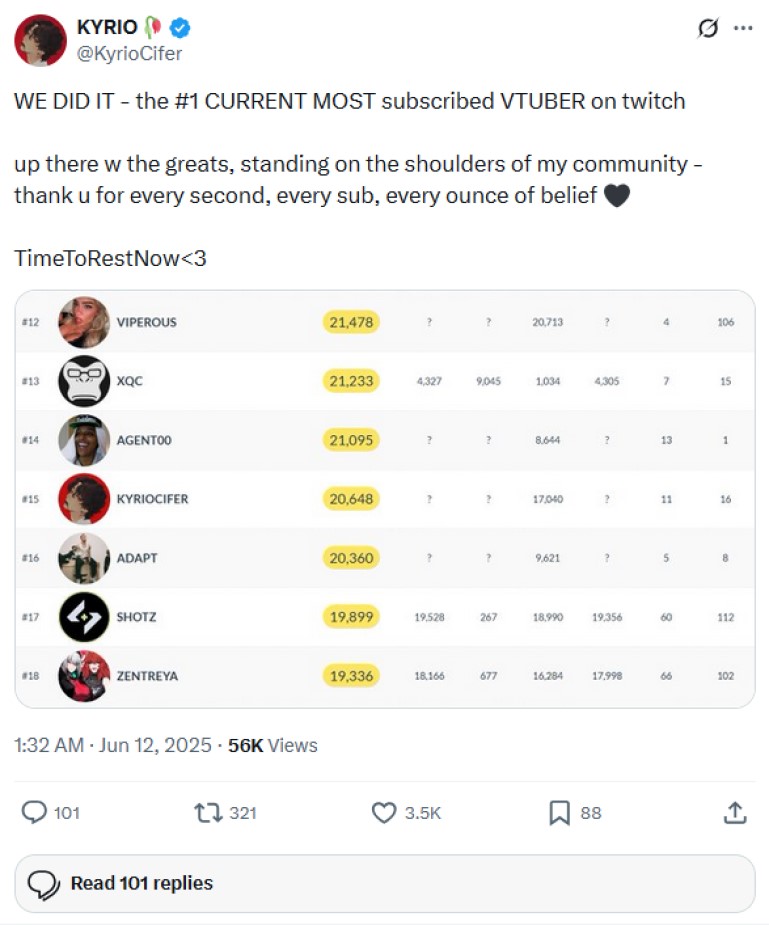Click the SHOTZ logo avatar
769x925 pixels.
[x=84, y=617]
